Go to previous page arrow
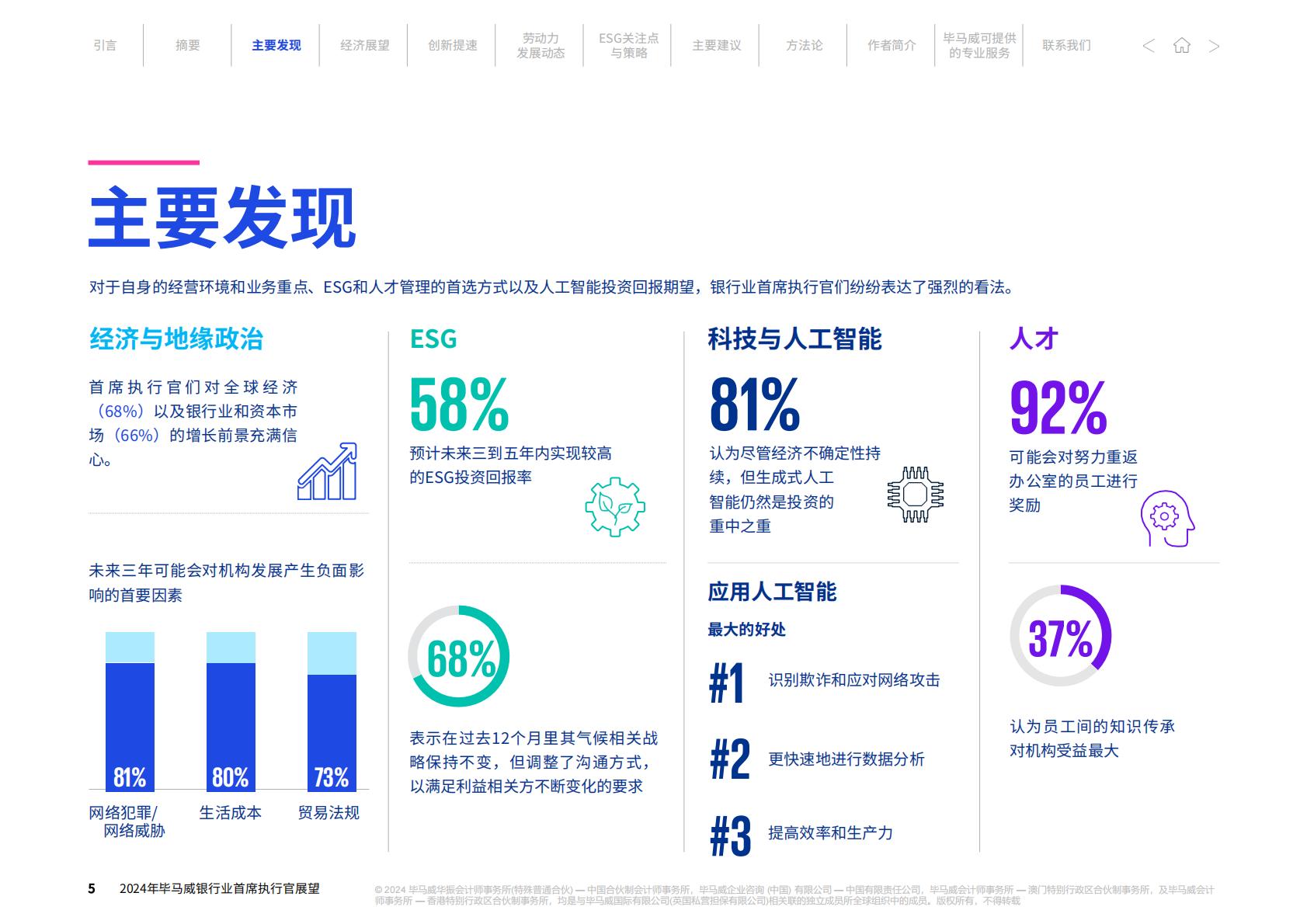The height and width of the screenshot is (924, 1307). pyautogui.click(x=1149, y=46)
